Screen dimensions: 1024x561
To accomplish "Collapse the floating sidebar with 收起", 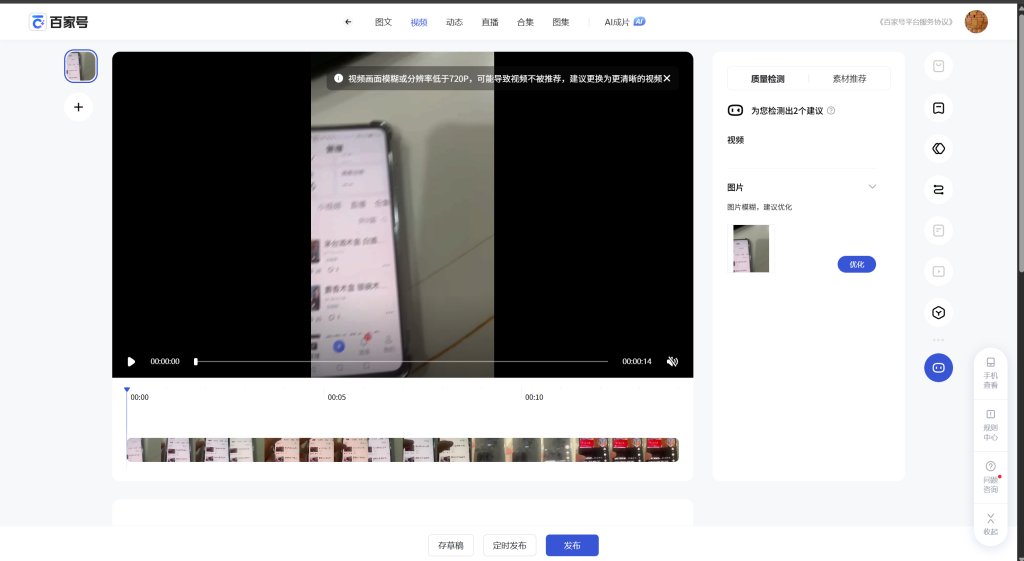I will pos(990,524).
